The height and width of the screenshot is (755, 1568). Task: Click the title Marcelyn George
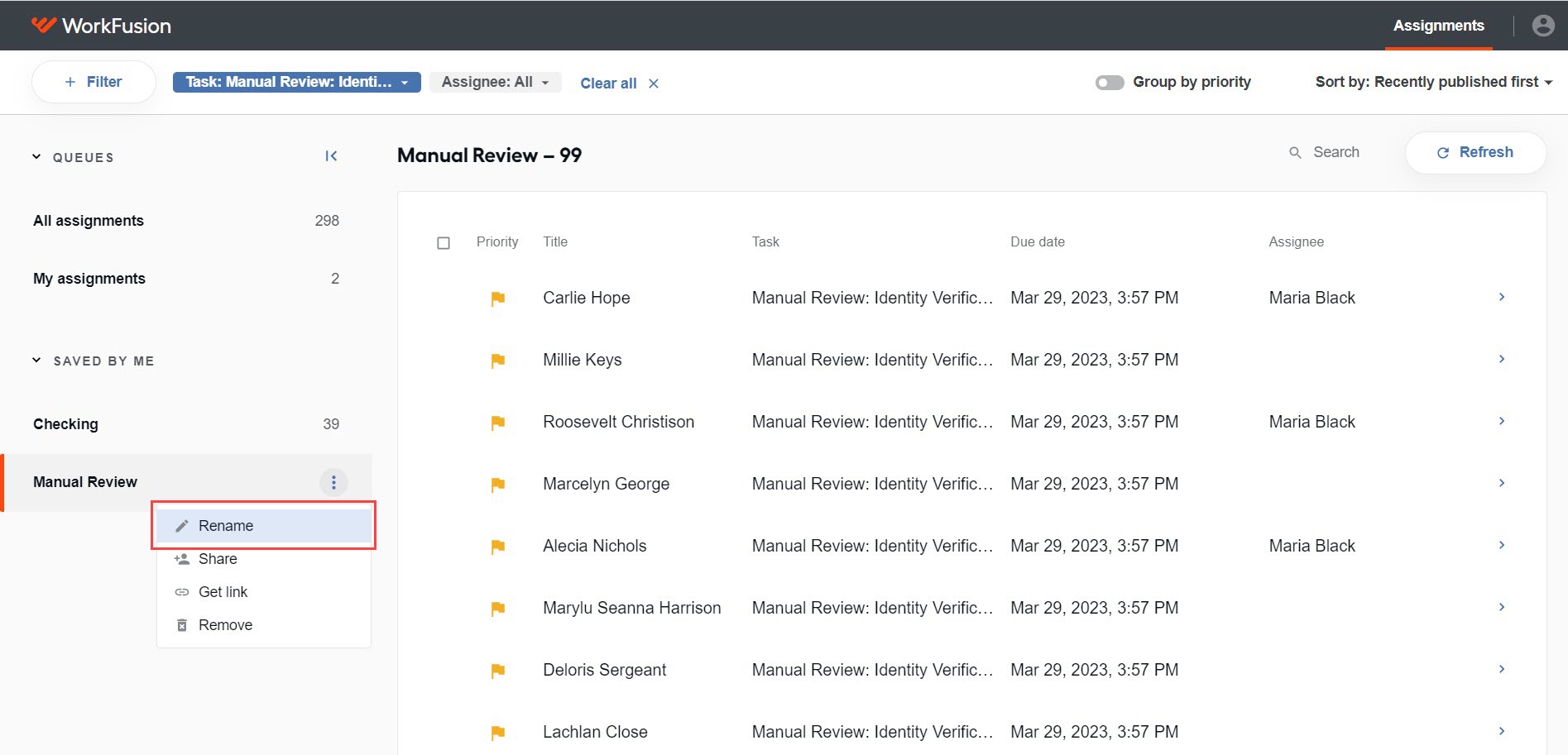[x=607, y=484]
